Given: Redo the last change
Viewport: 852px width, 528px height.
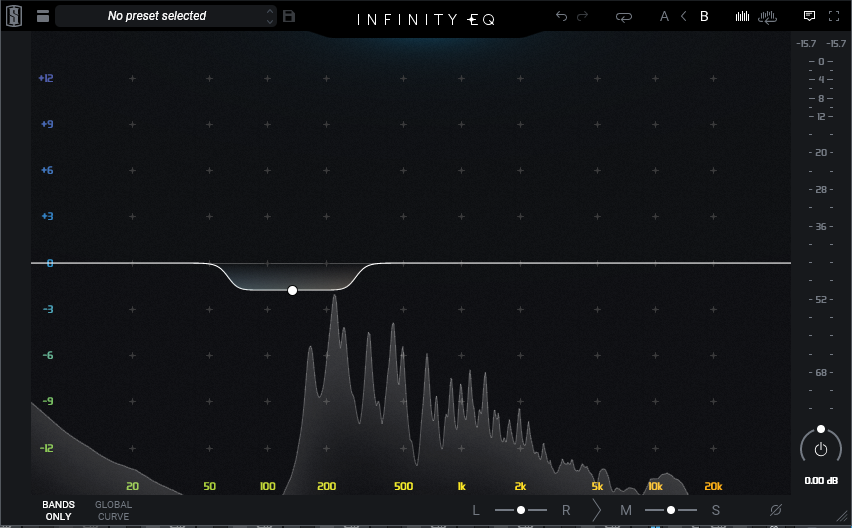Looking at the screenshot, I should tap(582, 16).
